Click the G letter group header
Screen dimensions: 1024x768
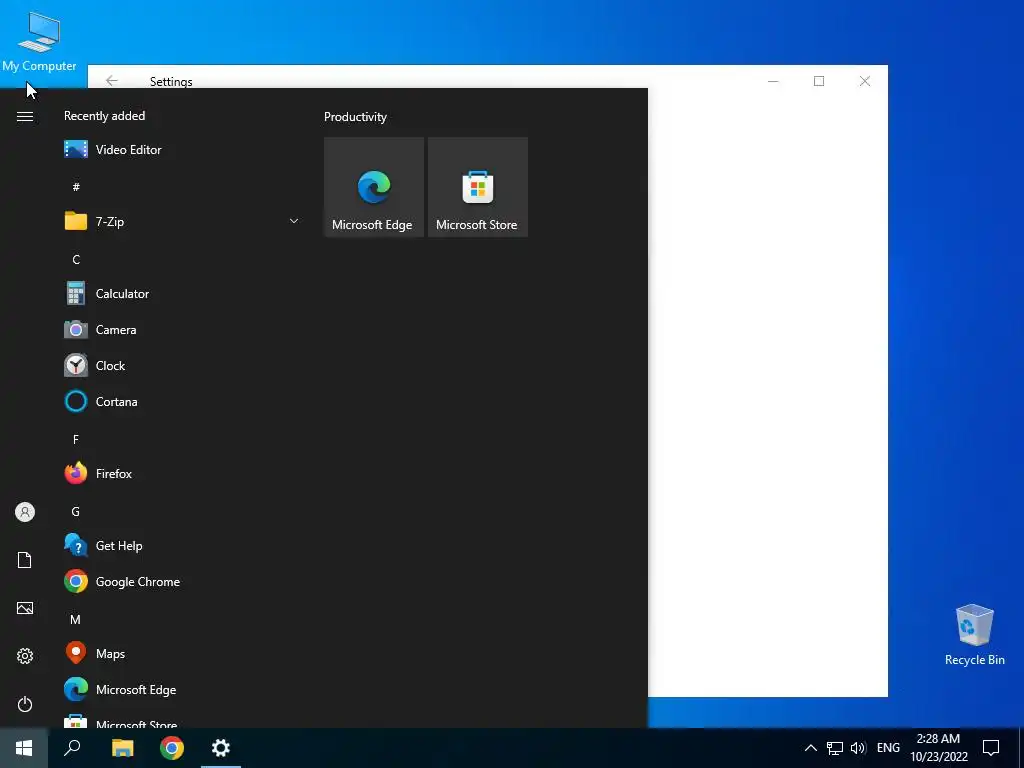click(76, 511)
